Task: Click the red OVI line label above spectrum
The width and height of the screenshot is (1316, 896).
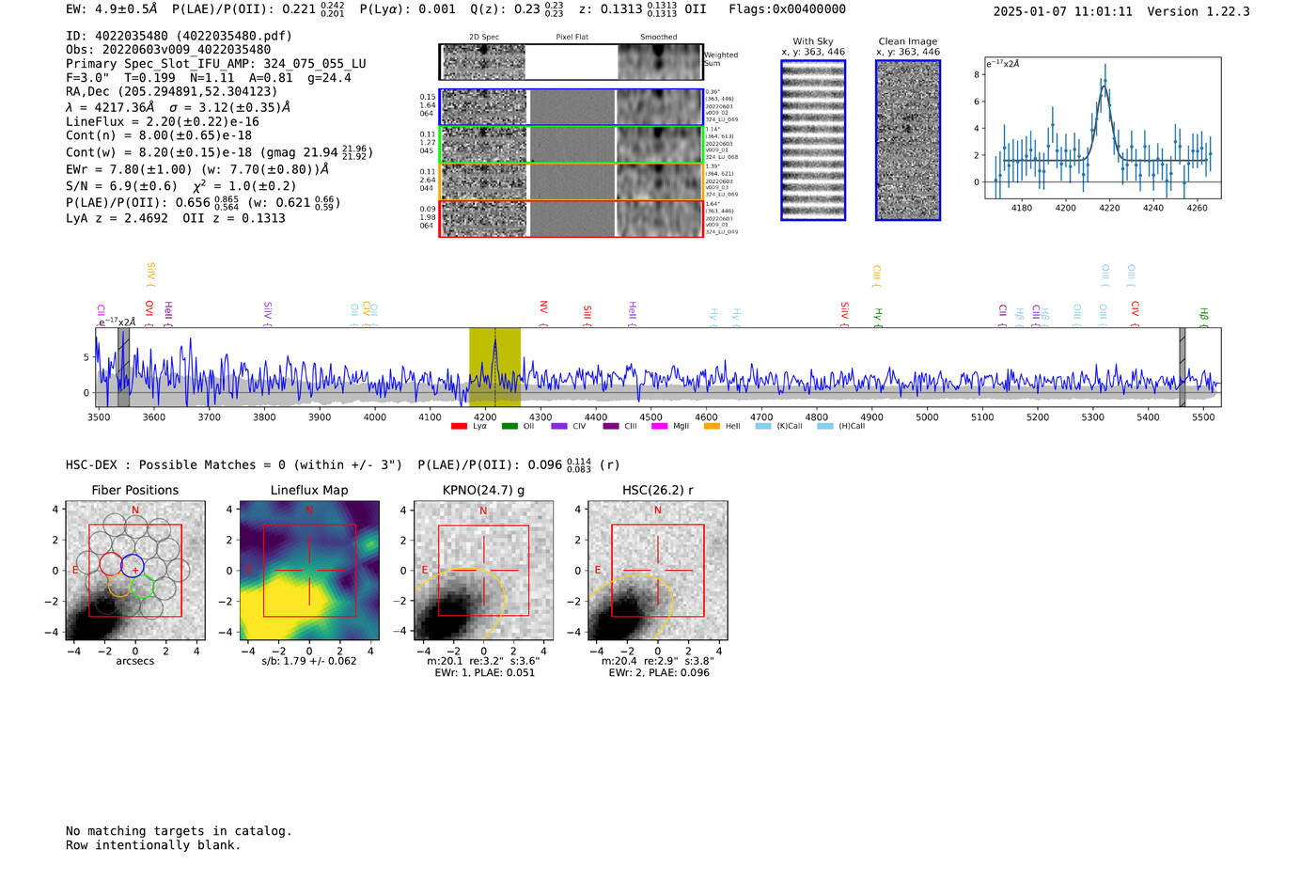Action: [x=149, y=311]
